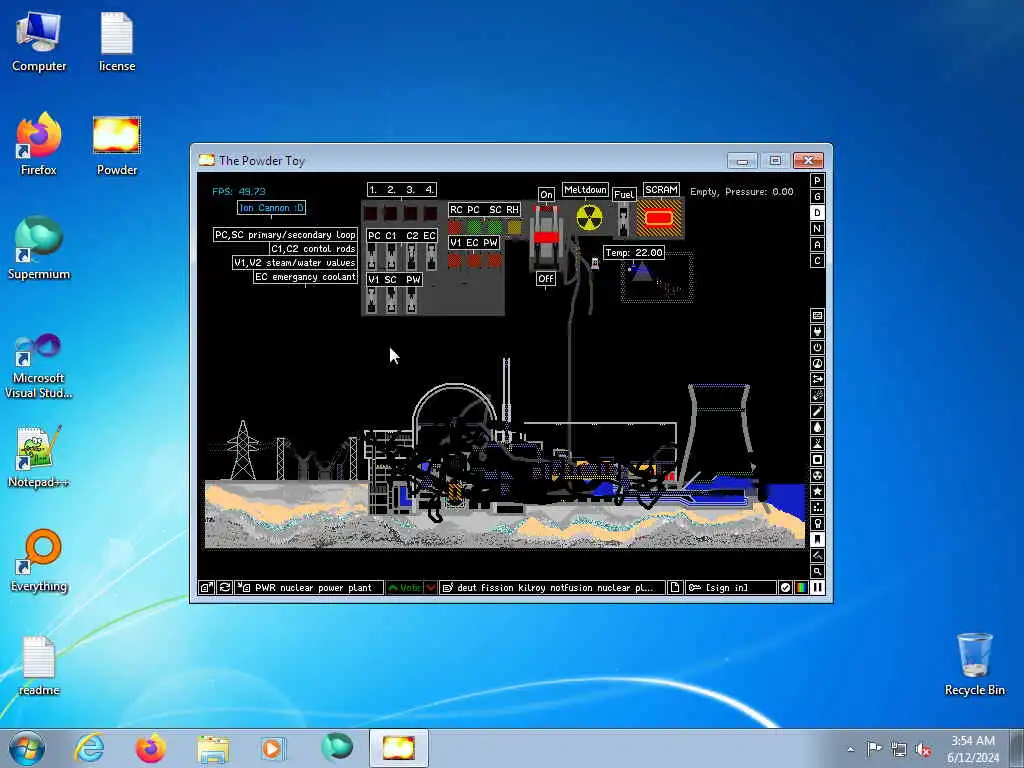
Task: Open the element Search magnifier icon
Action: pos(817,571)
